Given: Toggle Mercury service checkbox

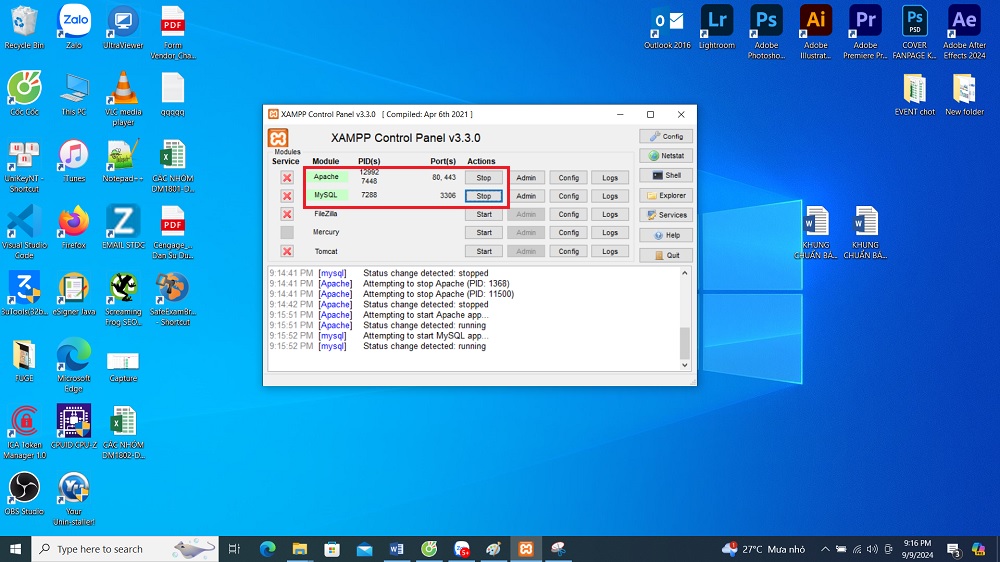Looking at the screenshot, I should (287, 232).
